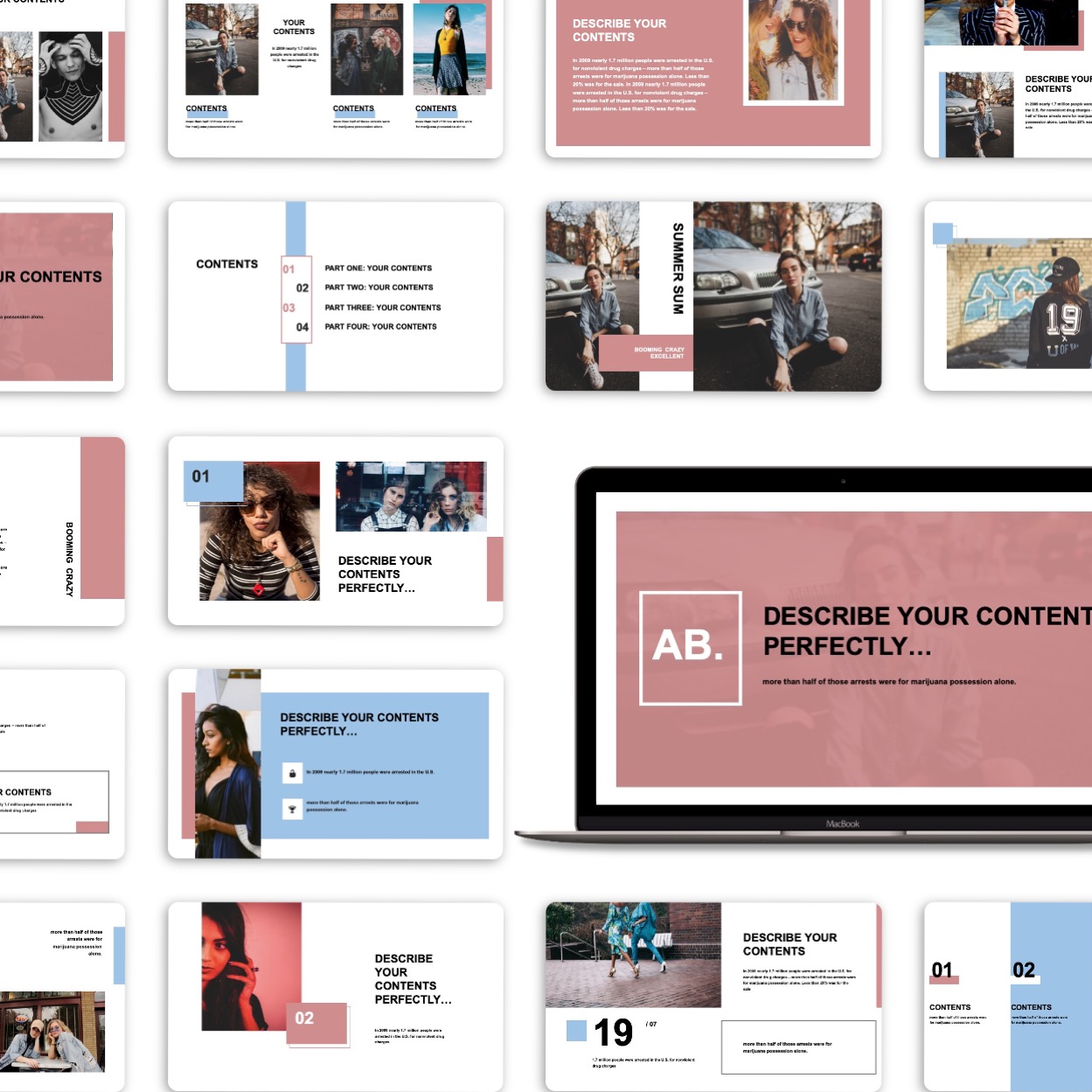
Task: Click the CONTENTS heading on the contents slide
Action: (x=226, y=263)
